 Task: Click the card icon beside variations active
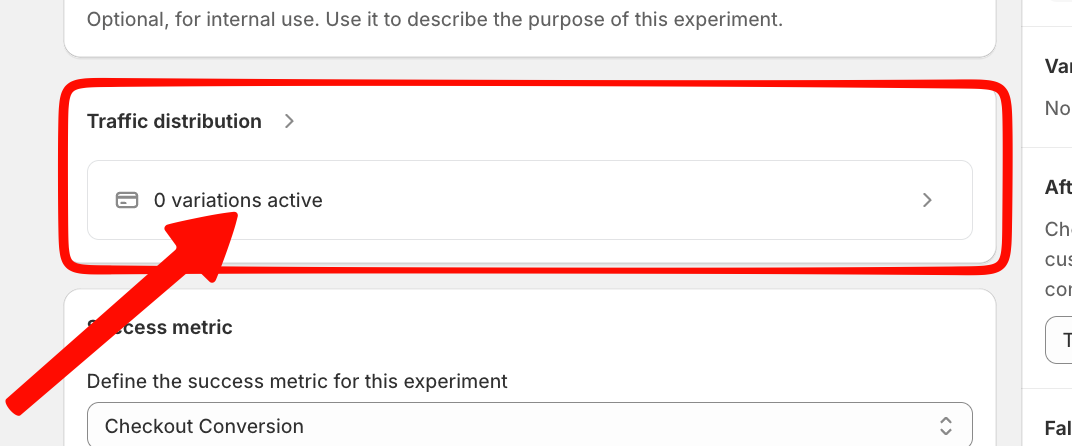[x=126, y=200]
